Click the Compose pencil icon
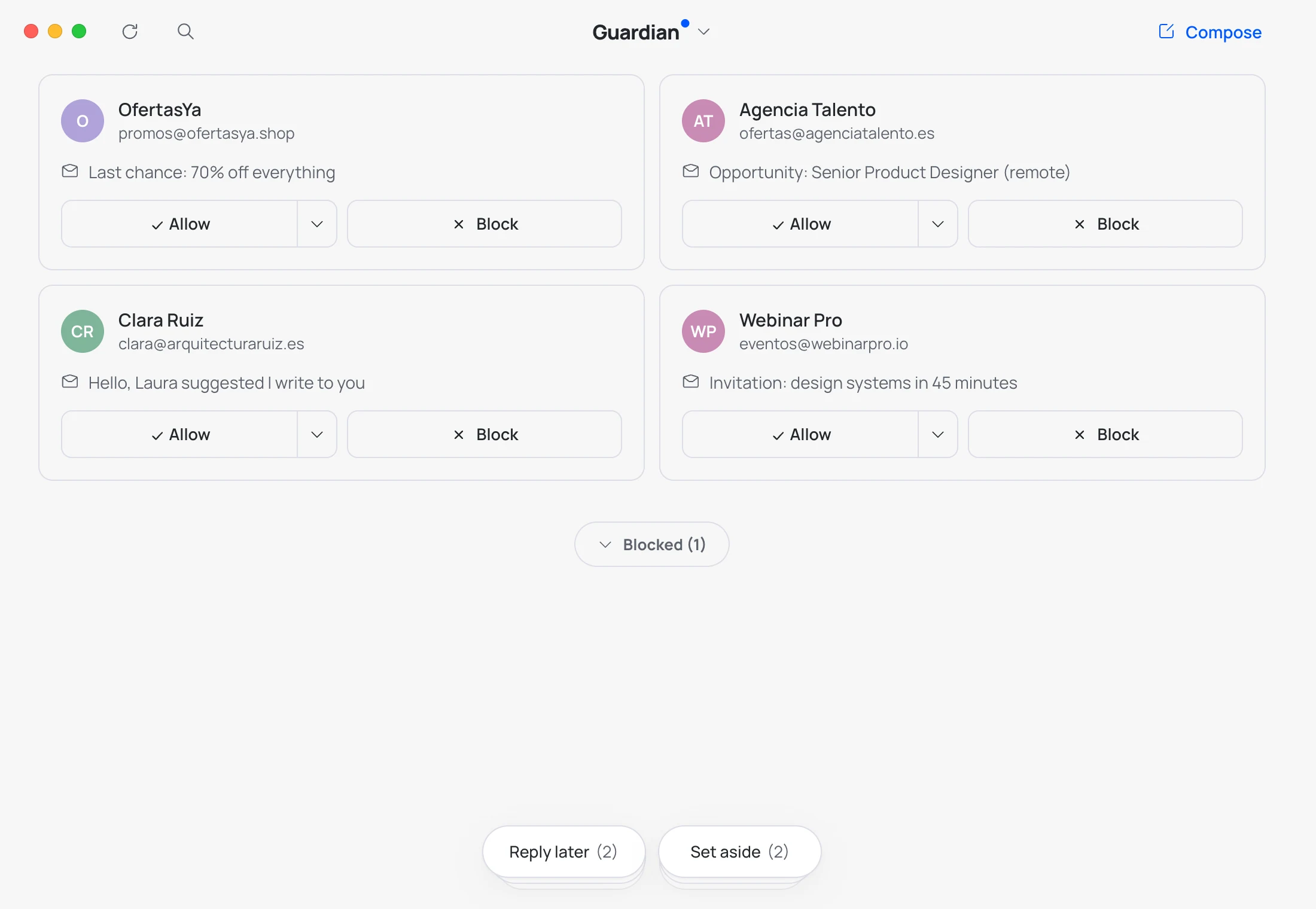Viewport: 1316px width, 909px height. tap(1166, 31)
